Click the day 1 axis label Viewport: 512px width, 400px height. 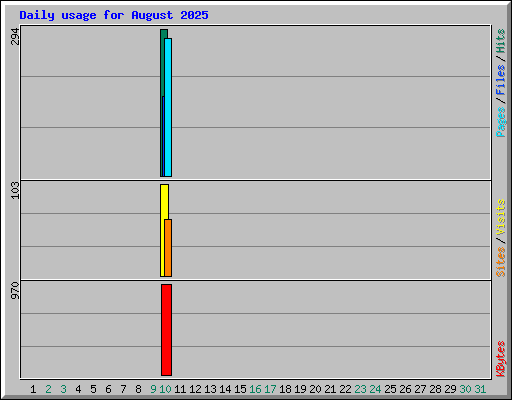(x=33, y=389)
